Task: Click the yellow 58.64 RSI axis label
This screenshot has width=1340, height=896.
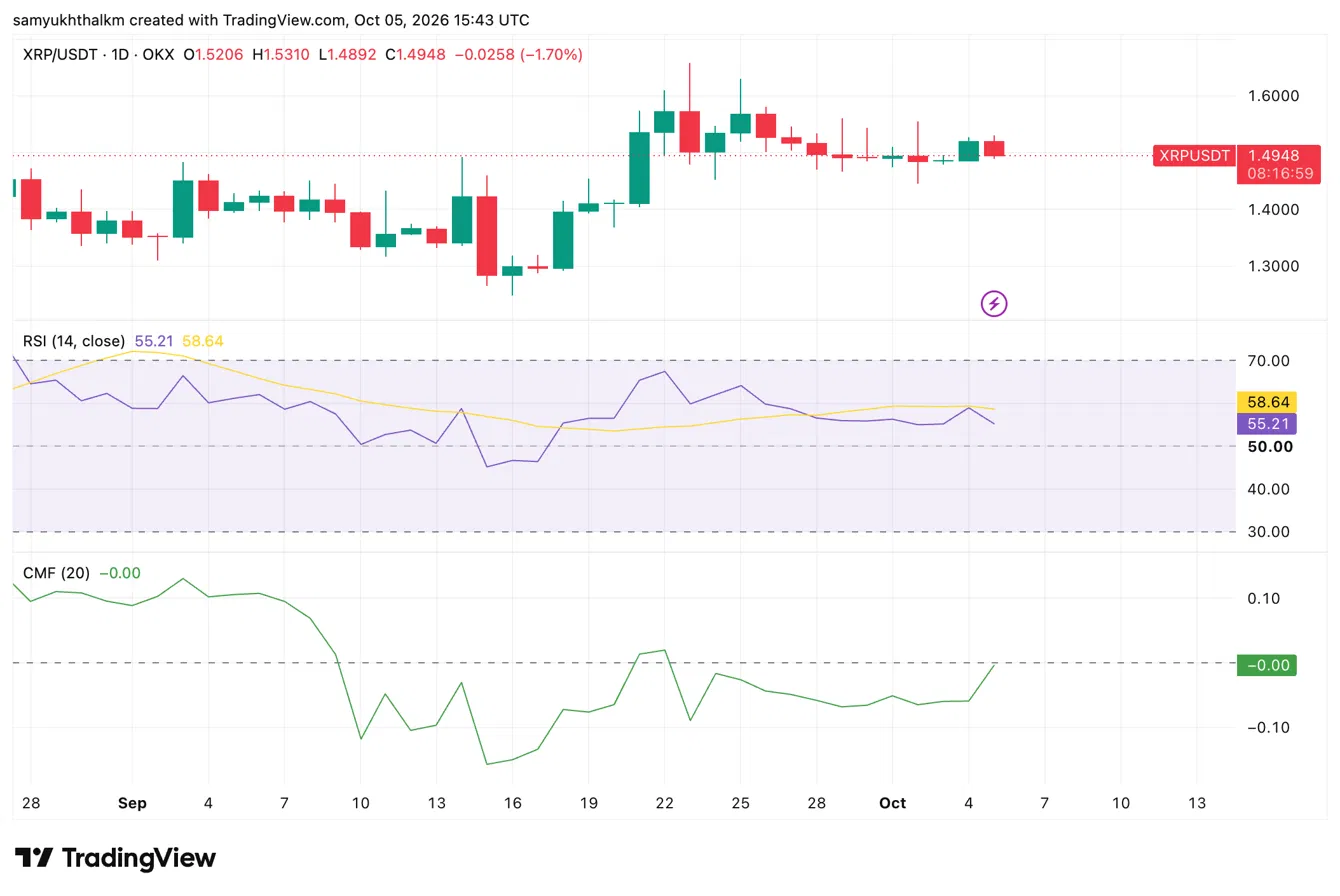Action: (1267, 402)
